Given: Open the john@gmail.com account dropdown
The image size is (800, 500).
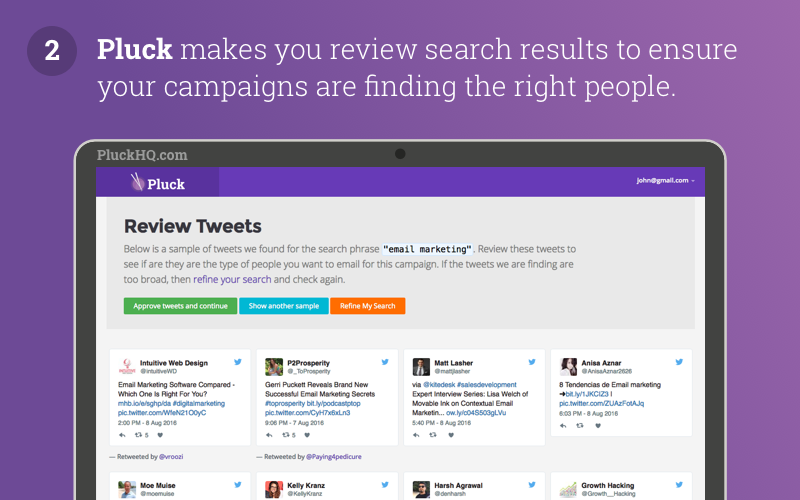Looking at the screenshot, I should pyautogui.click(x=665, y=180).
